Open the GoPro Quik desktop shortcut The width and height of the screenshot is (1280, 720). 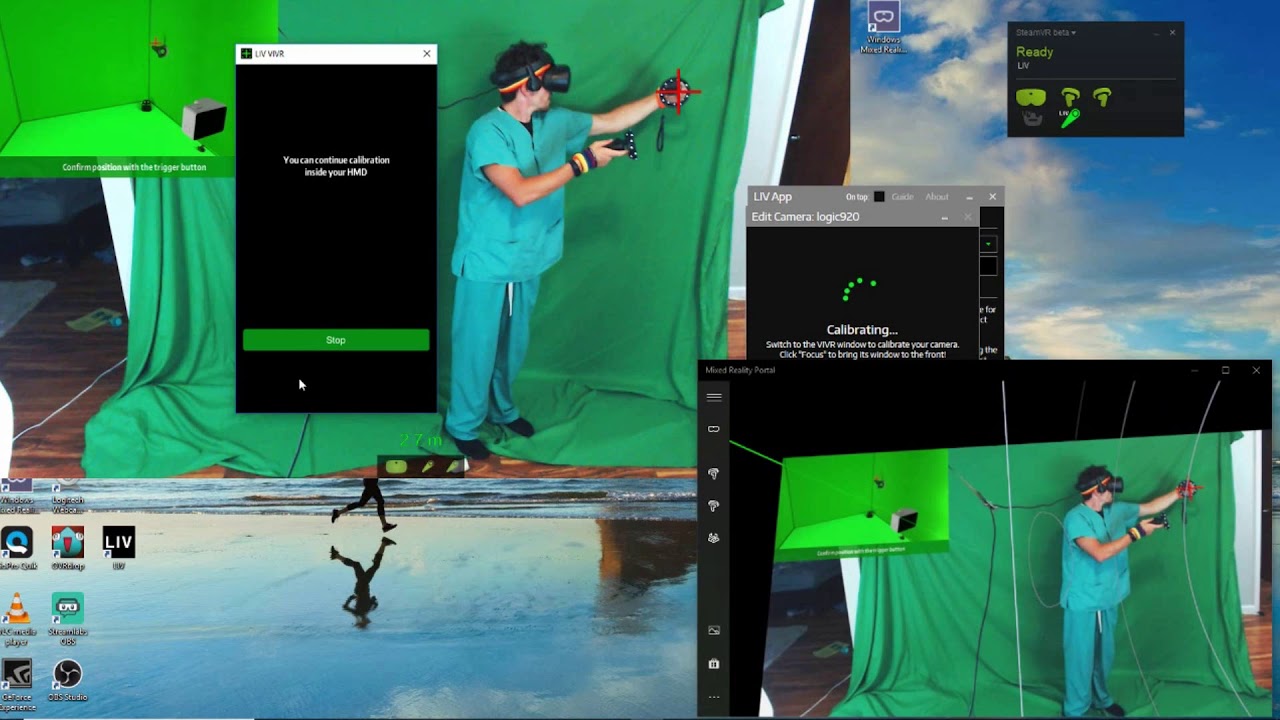pyautogui.click(x=17, y=548)
